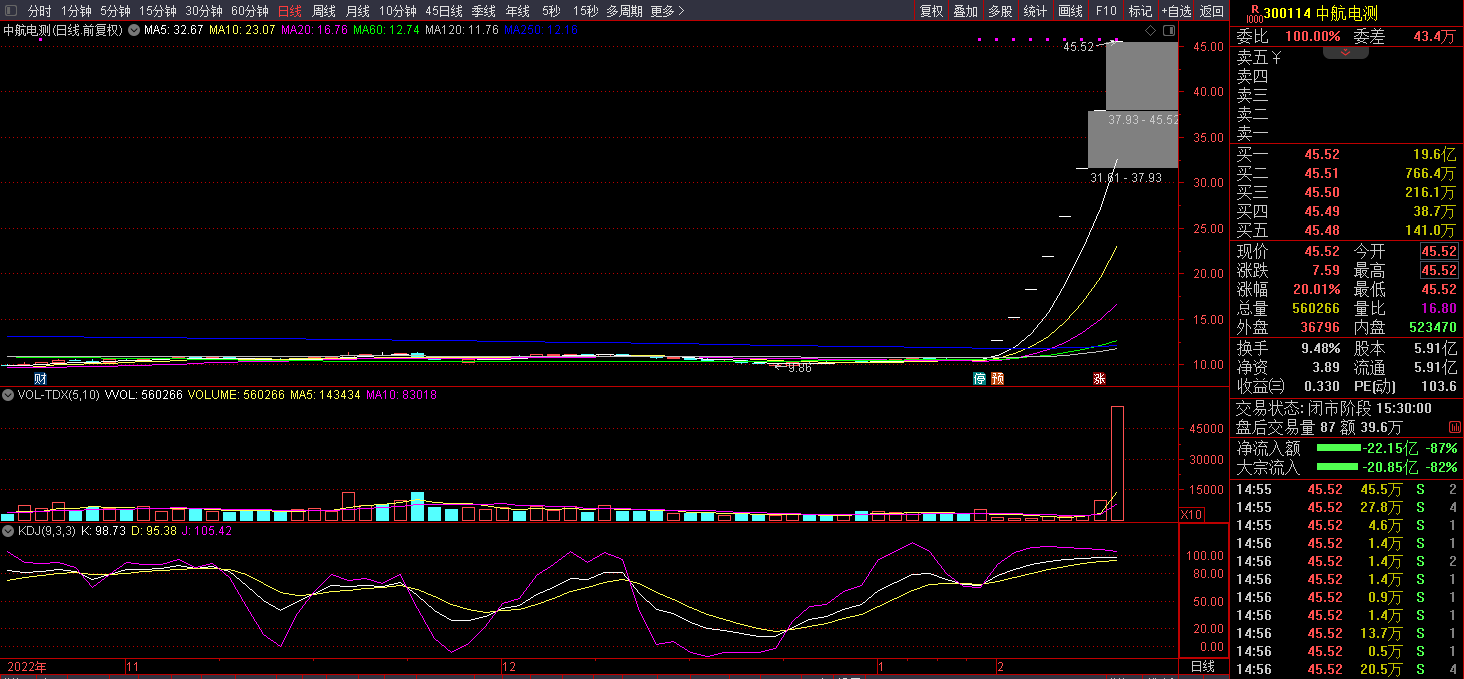Image resolution: width=1464 pixels, height=679 pixels.
Task: Click the 涨 limit-up marker on chart
Action: pos(1099,379)
